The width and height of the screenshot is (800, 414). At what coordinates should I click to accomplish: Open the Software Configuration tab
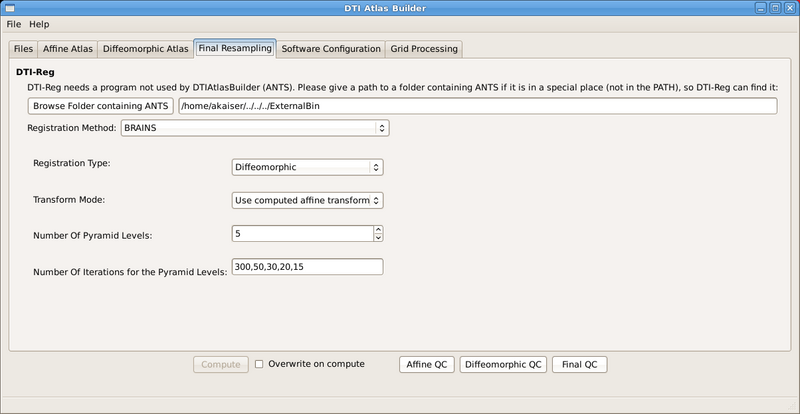(331, 49)
